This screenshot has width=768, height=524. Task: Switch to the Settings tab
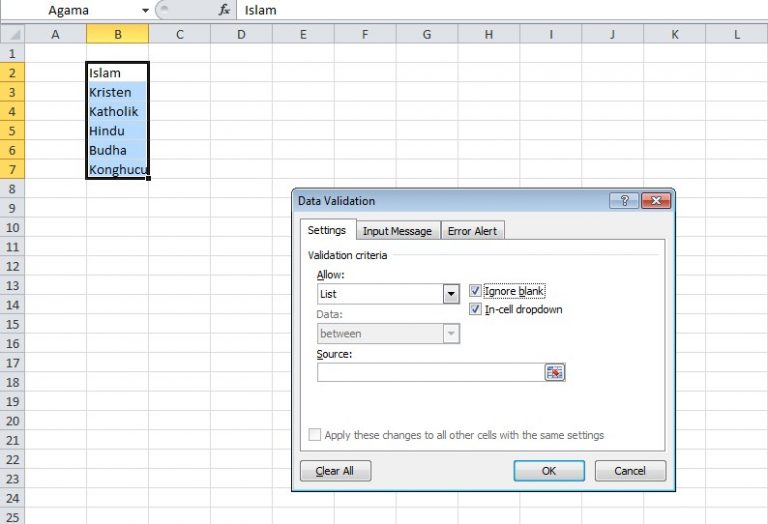pos(327,230)
